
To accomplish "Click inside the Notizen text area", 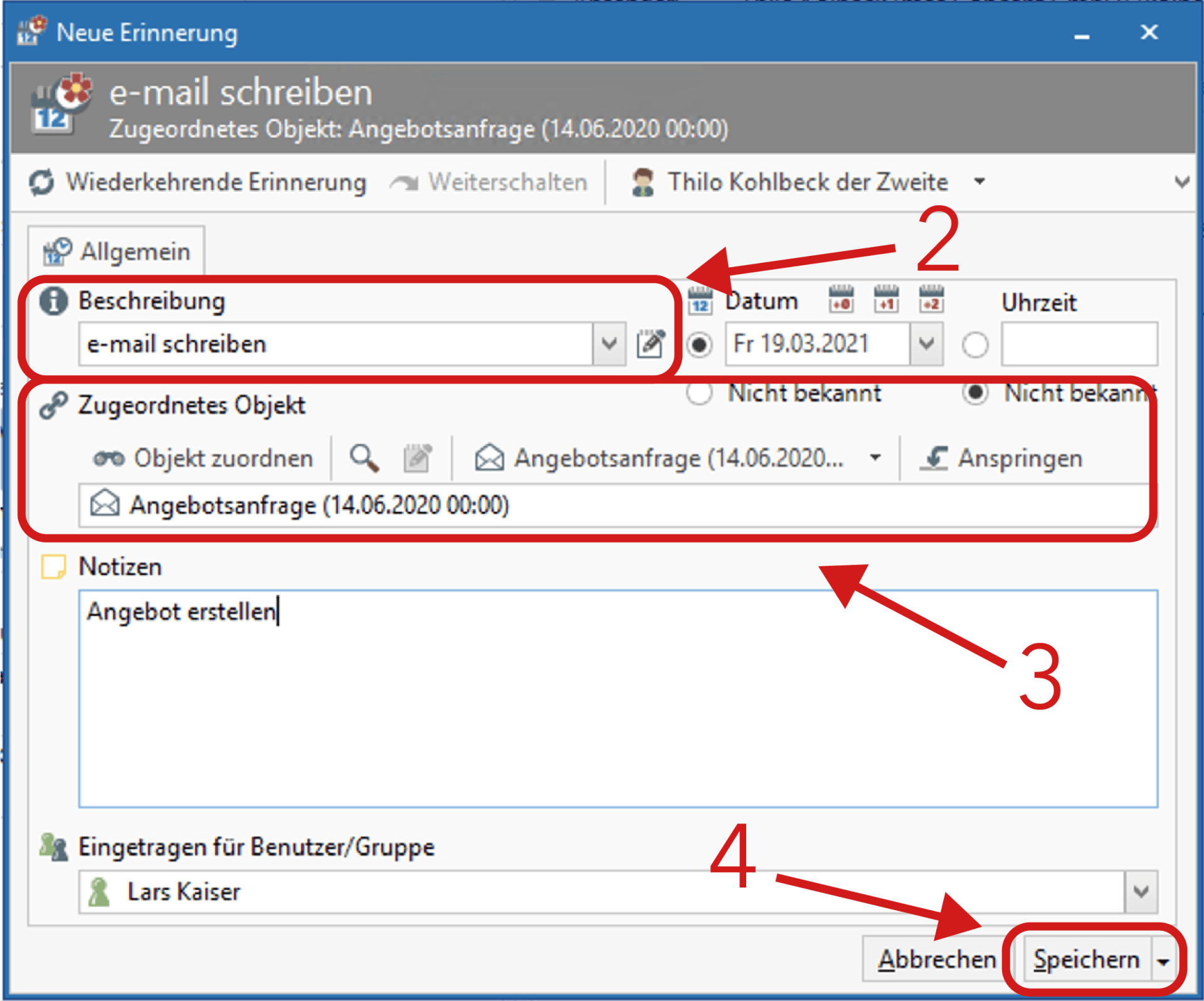I will click(618, 699).
